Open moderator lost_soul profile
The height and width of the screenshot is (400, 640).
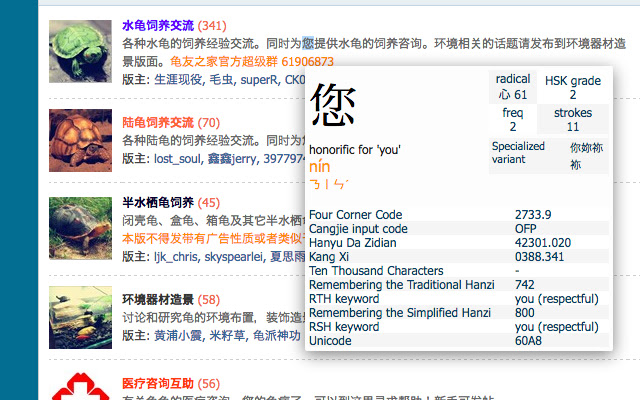(x=177, y=159)
